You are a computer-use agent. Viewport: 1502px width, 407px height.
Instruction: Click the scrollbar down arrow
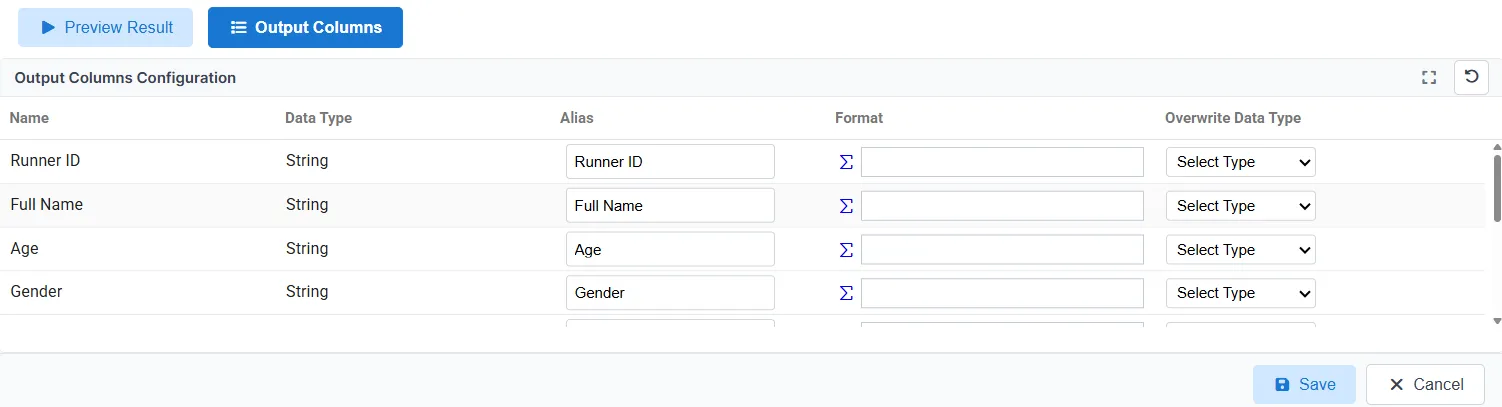1497,321
